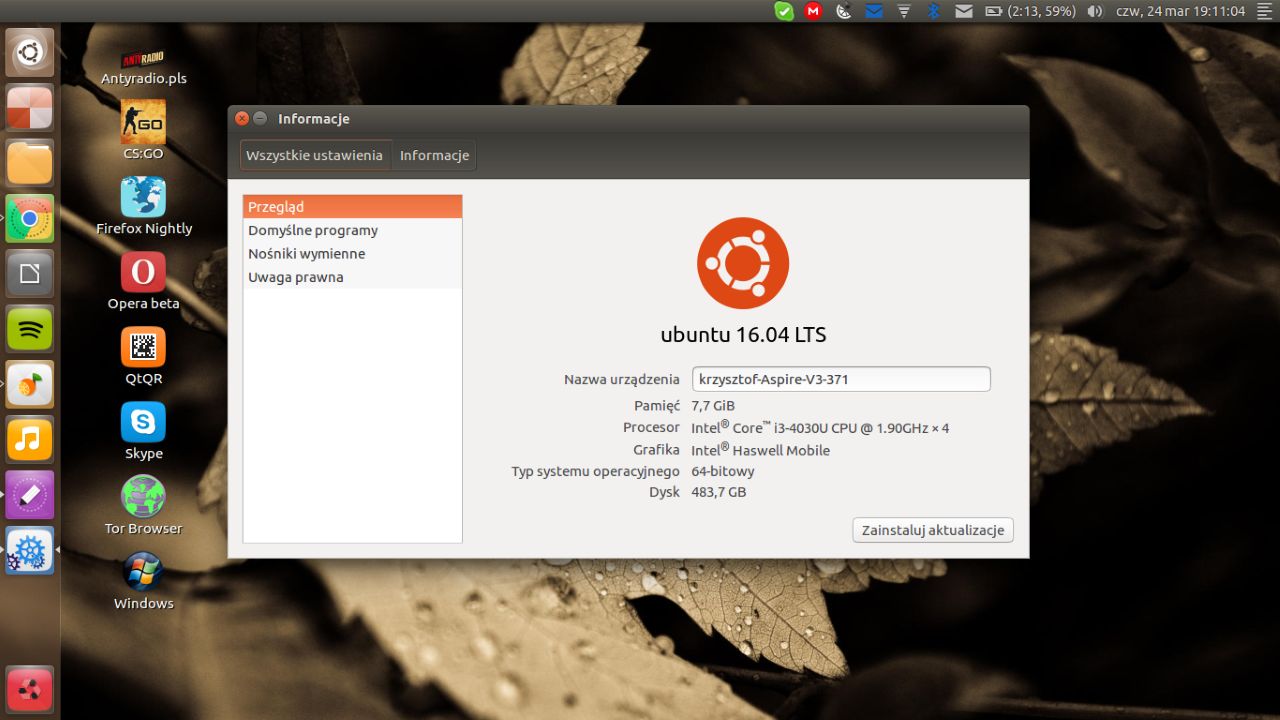Click the Zainstaluj aktualizacje button
The height and width of the screenshot is (720, 1280).
pos(933,530)
